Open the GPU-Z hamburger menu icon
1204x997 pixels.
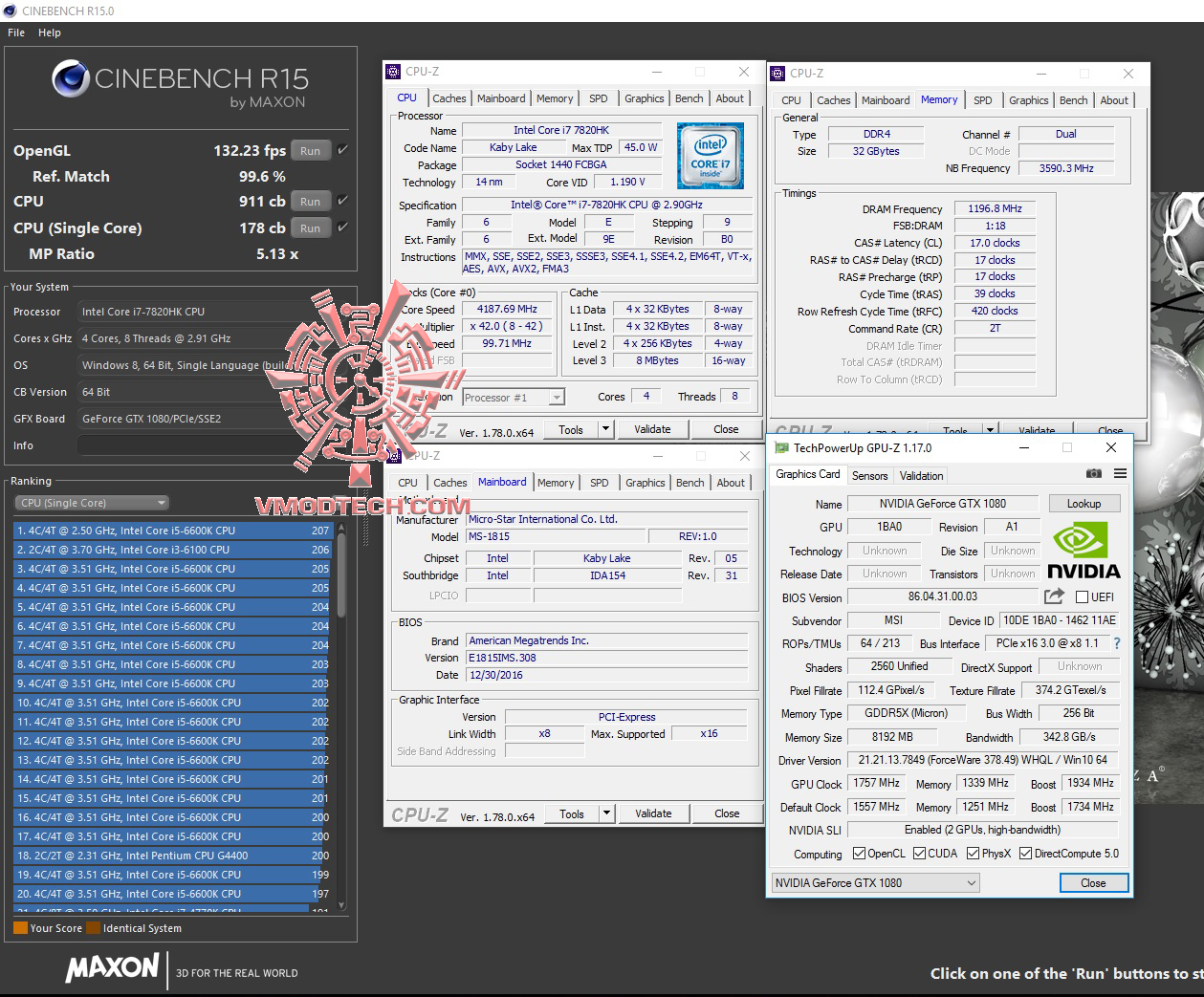tap(1120, 474)
